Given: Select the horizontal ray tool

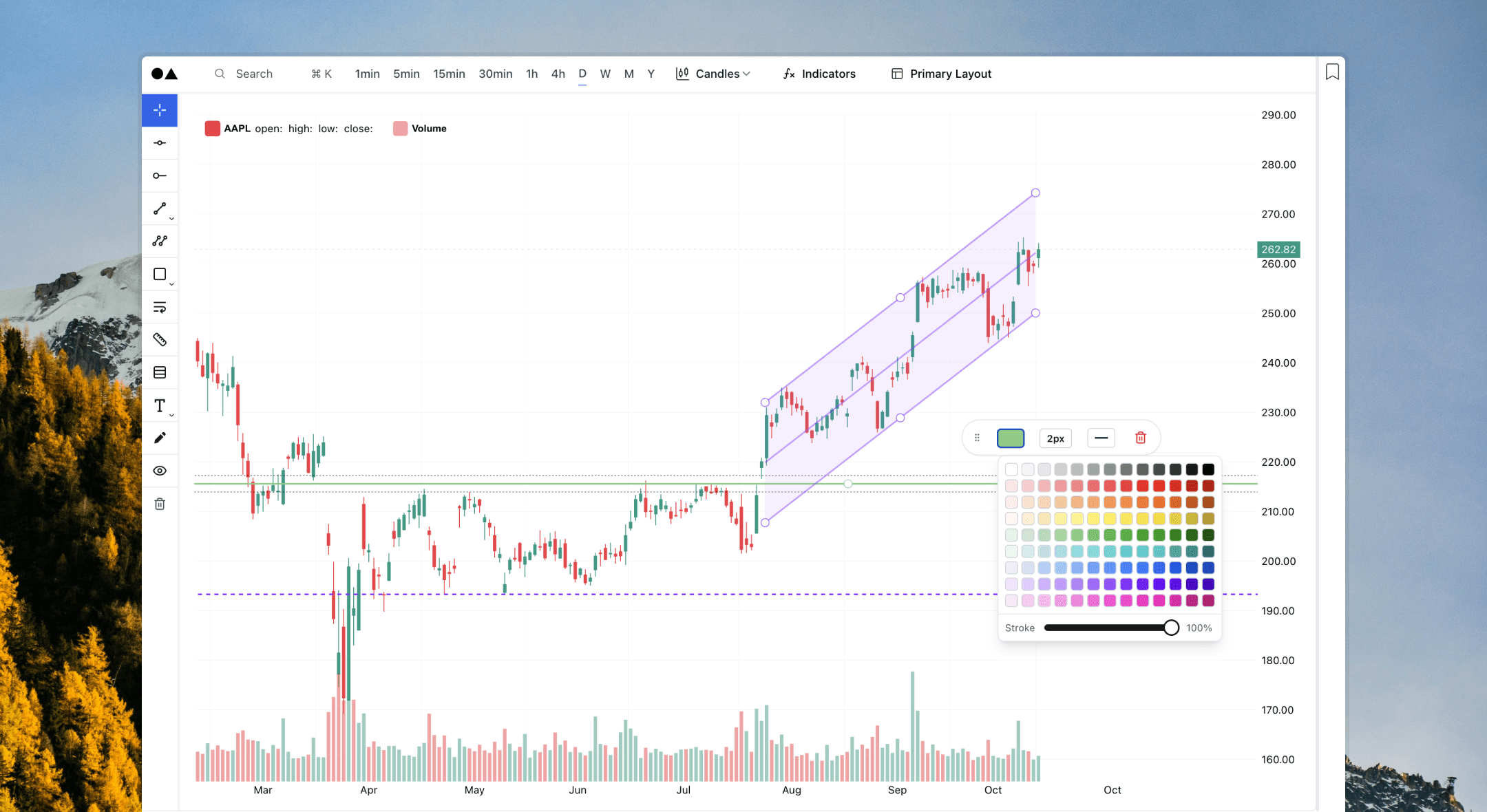Looking at the screenshot, I should (x=160, y=175).
